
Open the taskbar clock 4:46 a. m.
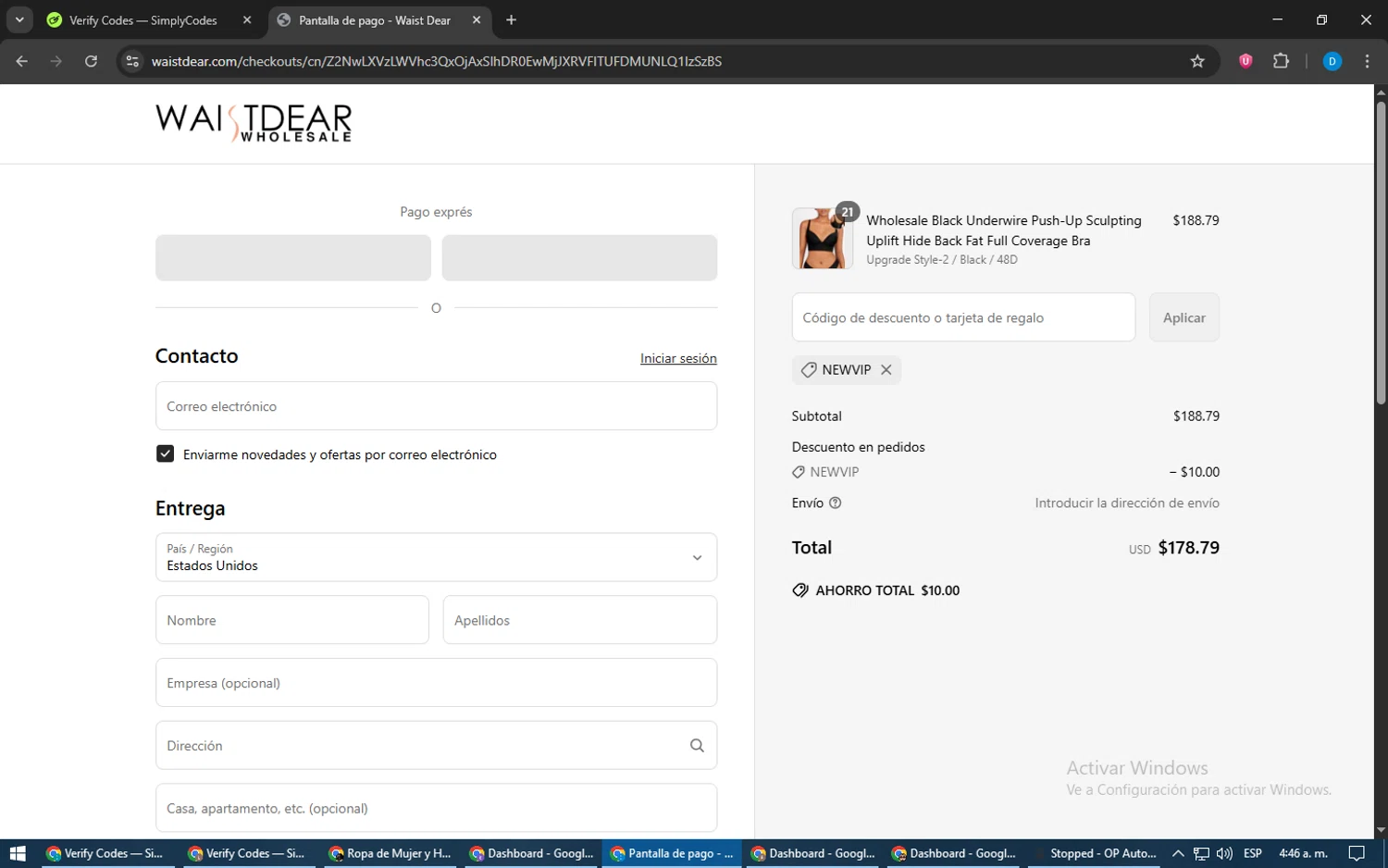[x=1303, y=853]
